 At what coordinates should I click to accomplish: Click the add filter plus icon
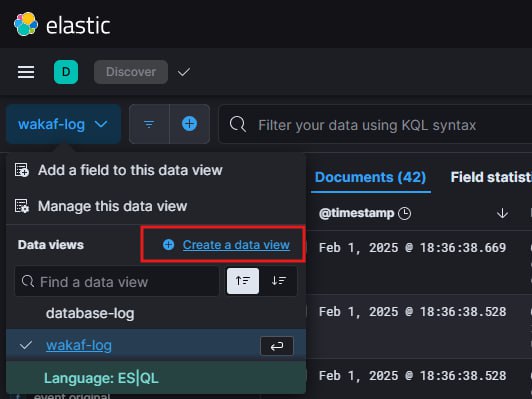point(189,124)
